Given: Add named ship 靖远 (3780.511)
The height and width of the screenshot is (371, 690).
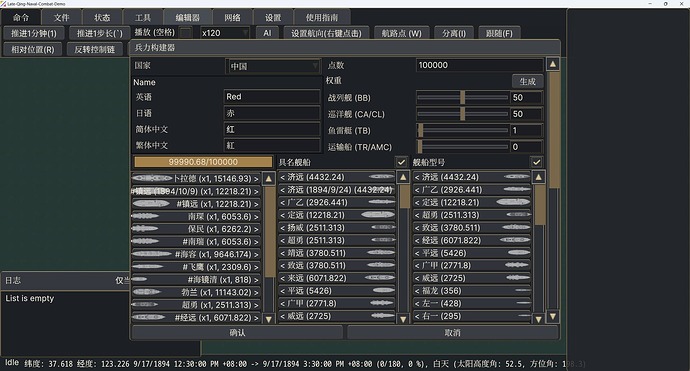Looking at the screenshot, I should (x=337, y=253).
